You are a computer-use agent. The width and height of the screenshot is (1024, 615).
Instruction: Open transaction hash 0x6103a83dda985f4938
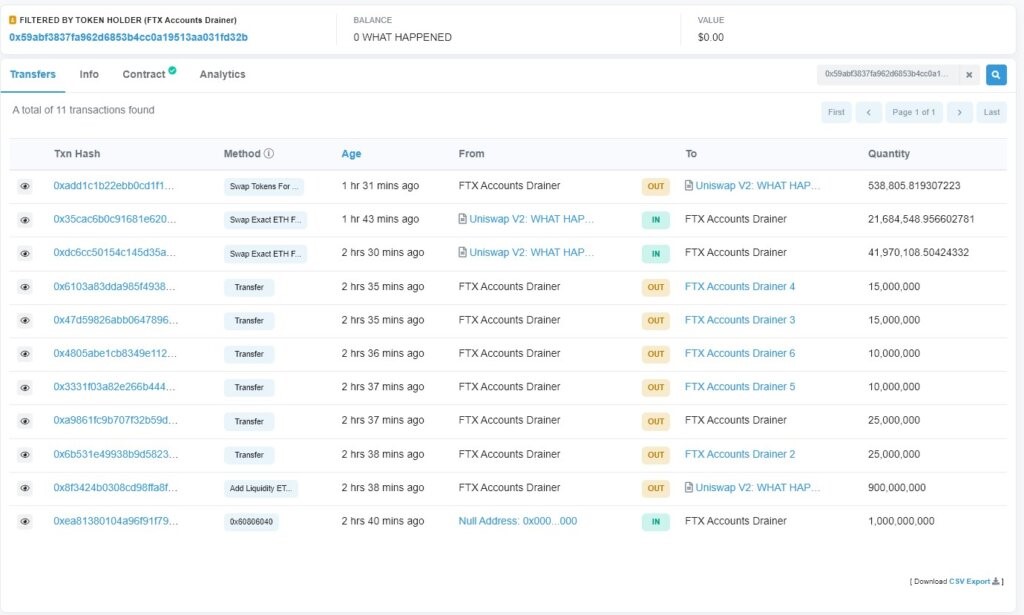point(114,286)
